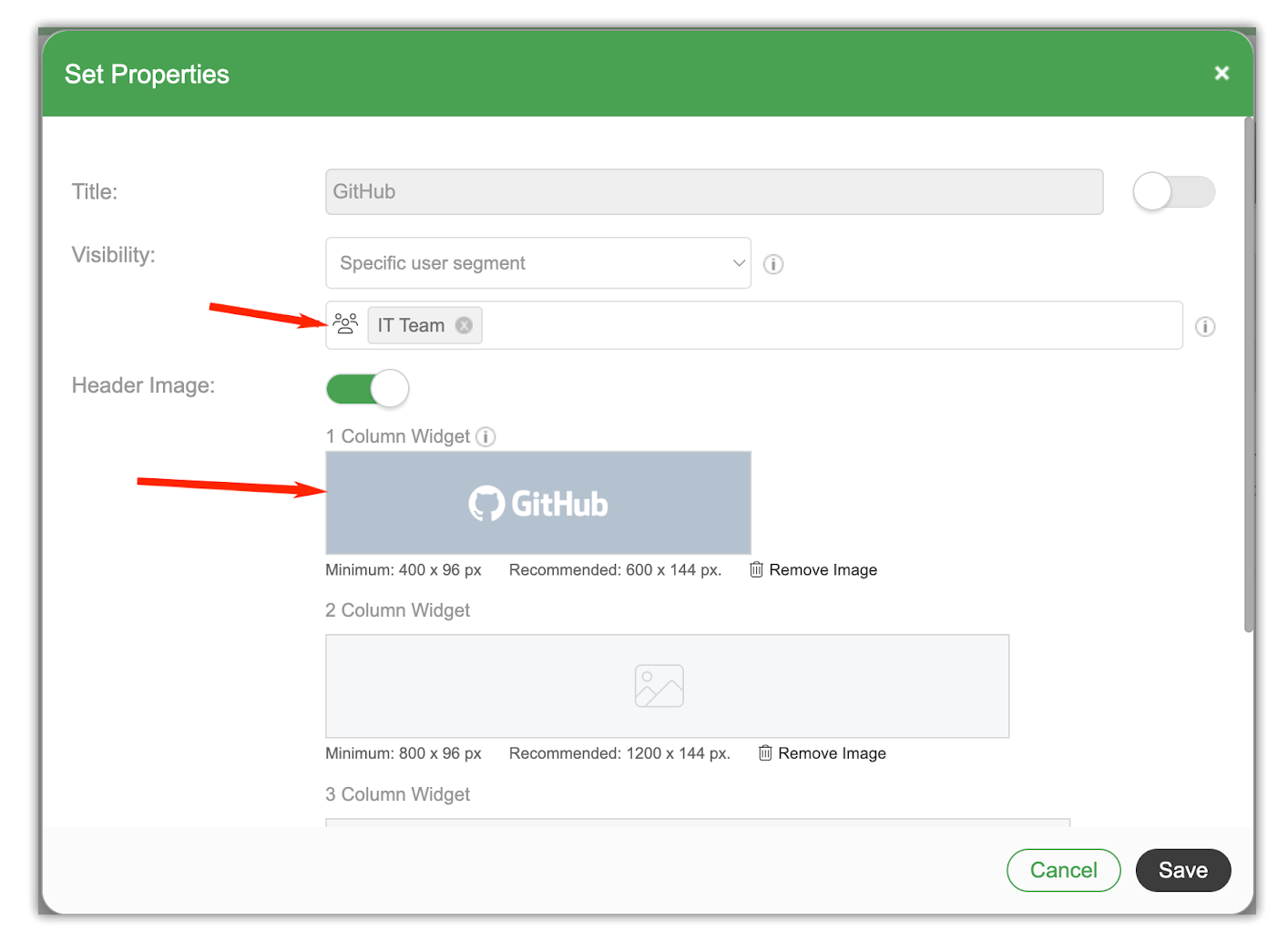This screenshot has width=1288, height=951.
Task: Remove image for 1 Column Widget
Action: pos(813,570)
